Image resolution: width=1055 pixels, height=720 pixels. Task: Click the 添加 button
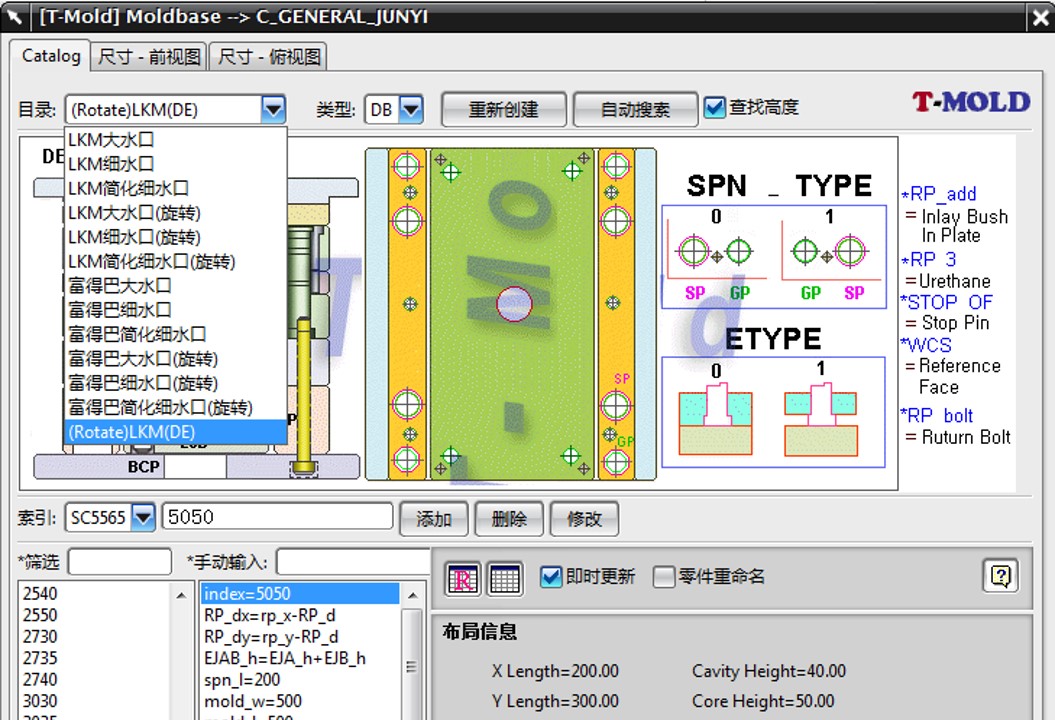pyautogui.click(x=434, y=518)
